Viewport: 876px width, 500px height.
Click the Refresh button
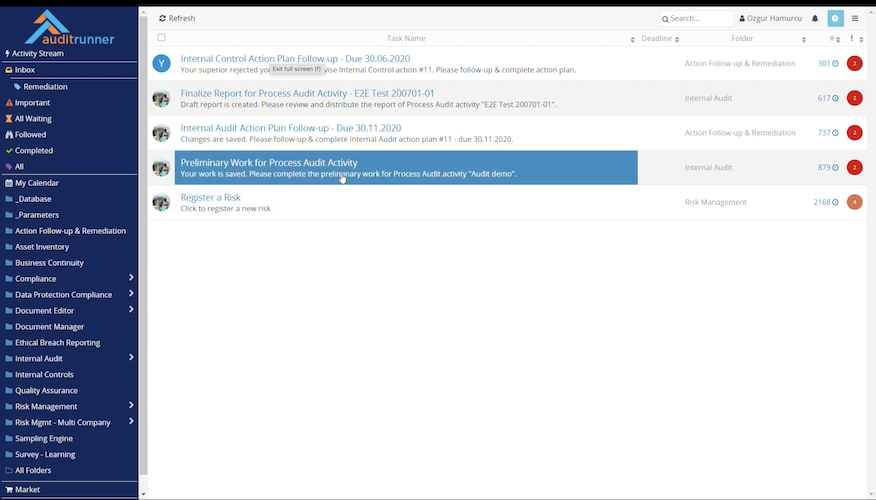[x=177, y=18]
